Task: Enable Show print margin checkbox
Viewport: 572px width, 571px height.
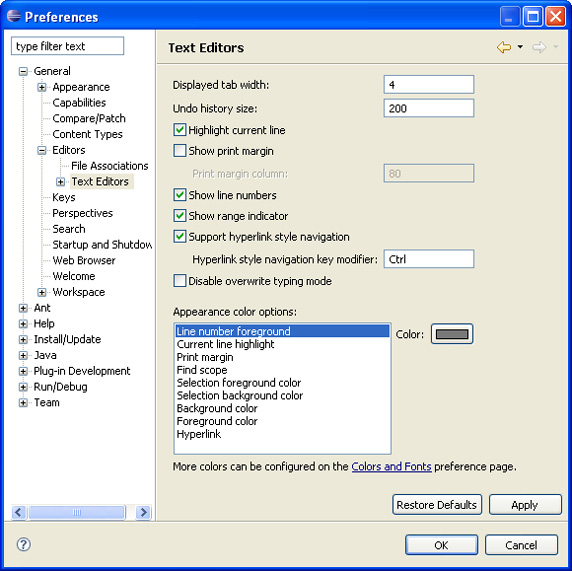Action: tap(179, 151)
